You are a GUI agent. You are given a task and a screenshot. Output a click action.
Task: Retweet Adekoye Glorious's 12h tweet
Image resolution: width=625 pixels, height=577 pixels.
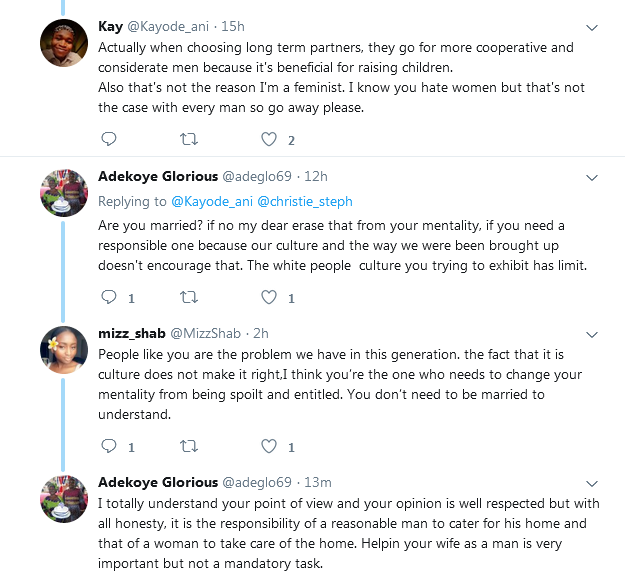point(189,297)
